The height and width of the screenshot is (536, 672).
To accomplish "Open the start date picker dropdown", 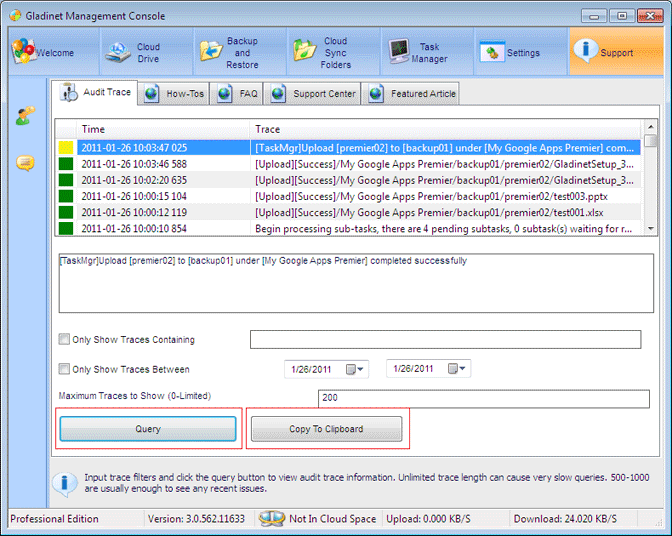I will tap(355, 369).
